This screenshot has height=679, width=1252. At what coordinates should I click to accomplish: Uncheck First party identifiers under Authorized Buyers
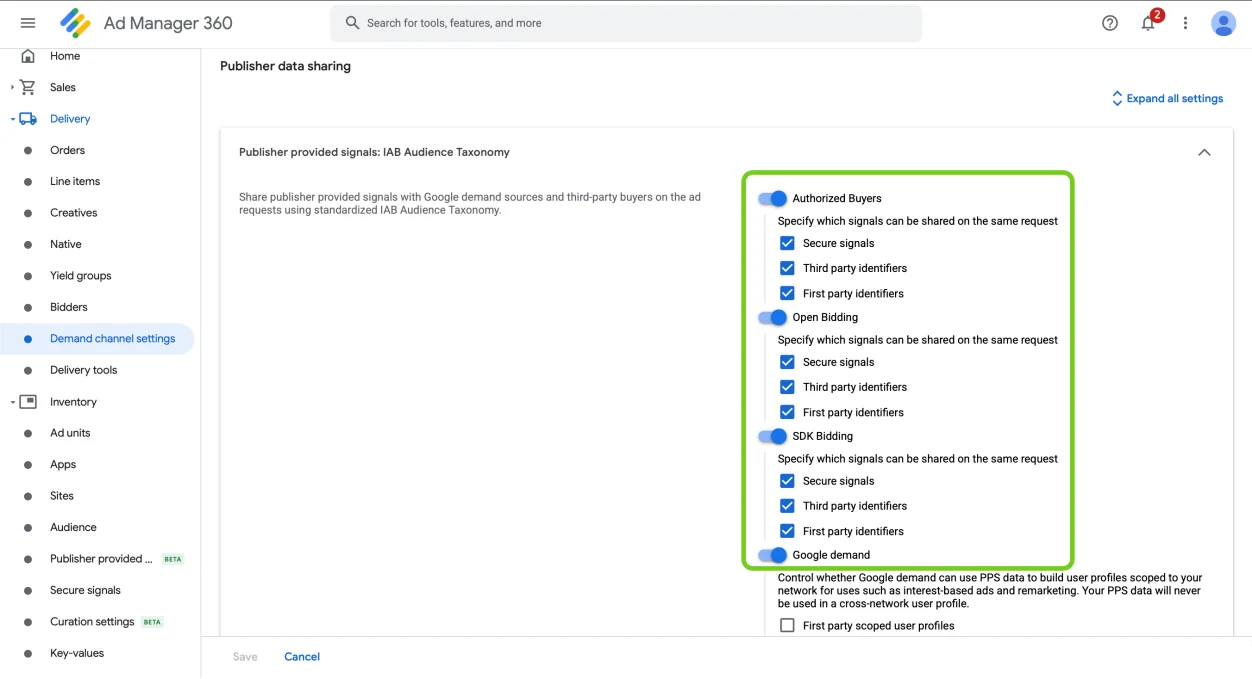787,294
